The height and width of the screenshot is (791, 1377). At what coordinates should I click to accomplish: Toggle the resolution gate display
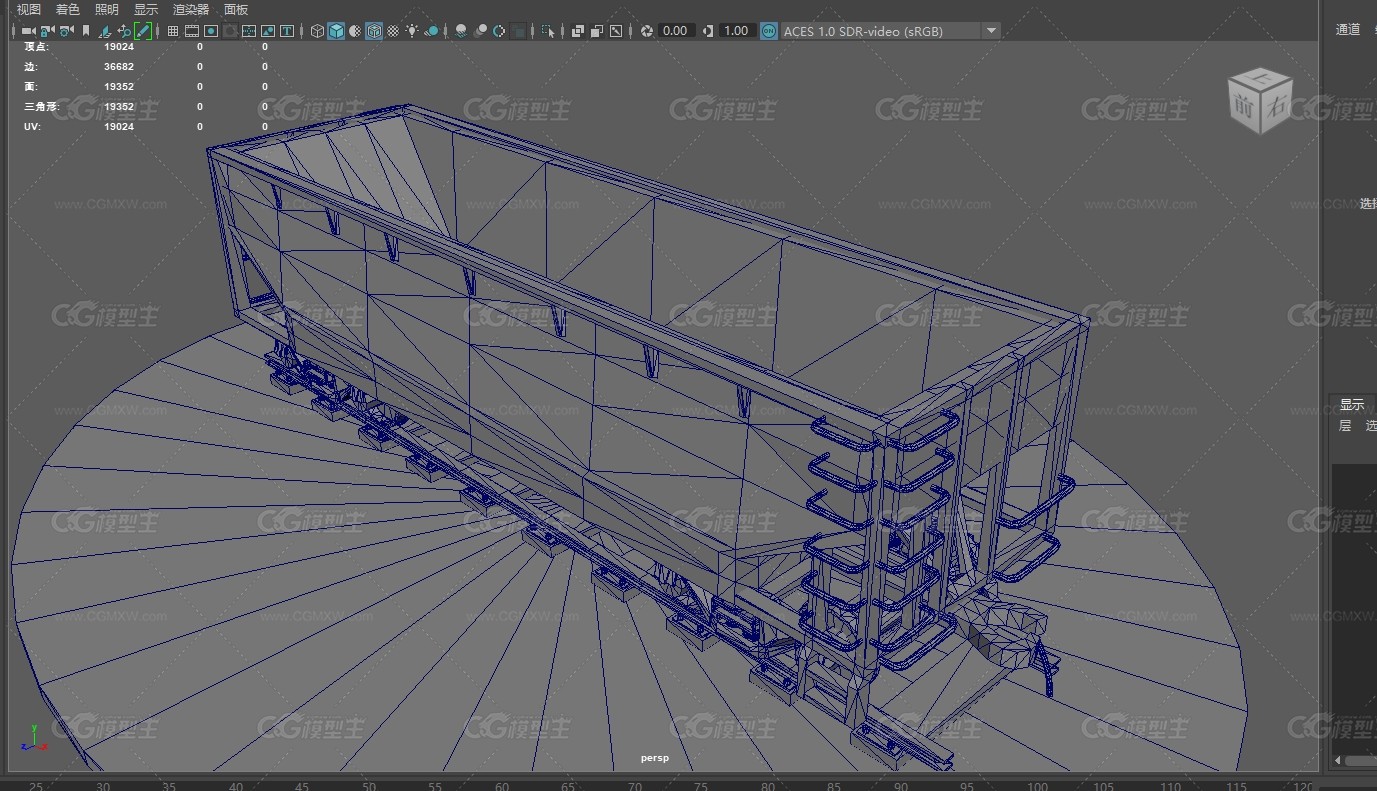tap(210, 31)
